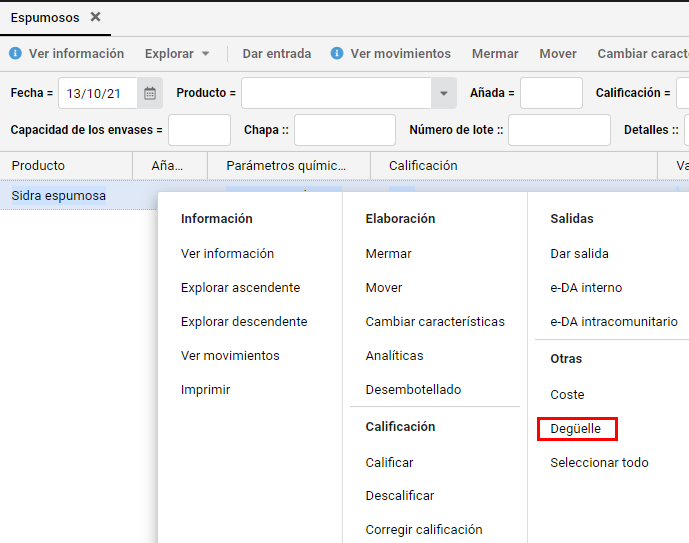
Task: Click Ver información toolbar button
Action: pyautogui.click(x=76, y=54)
